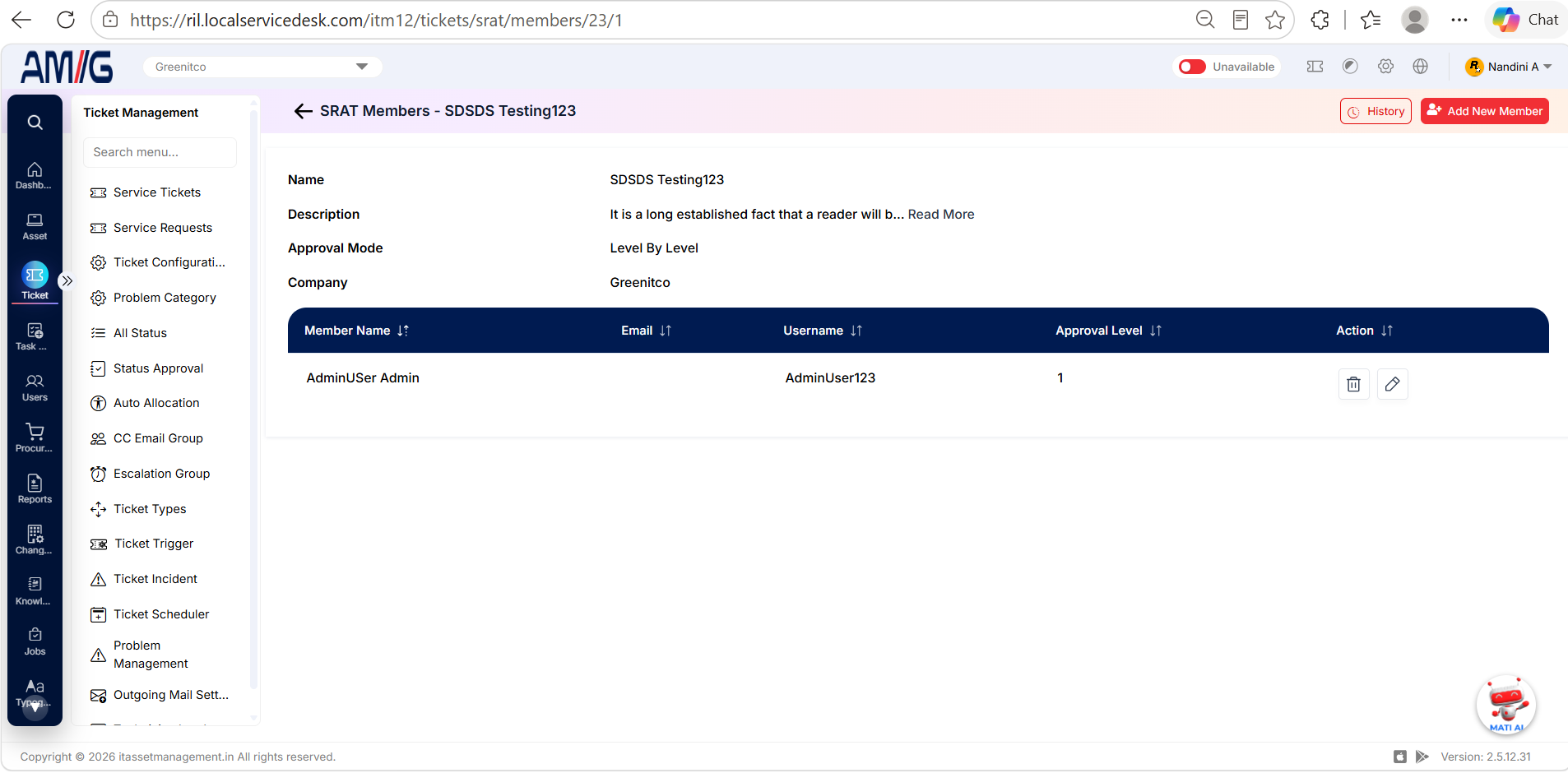The image size is (1568, 773).
Task: Click the sidebar search magnifier icon
Action: [x=35, y=123]
